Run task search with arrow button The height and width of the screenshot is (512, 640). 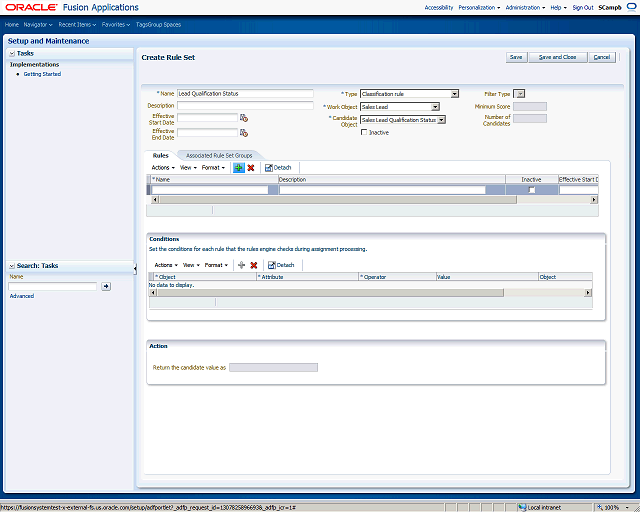click(106, 286)
